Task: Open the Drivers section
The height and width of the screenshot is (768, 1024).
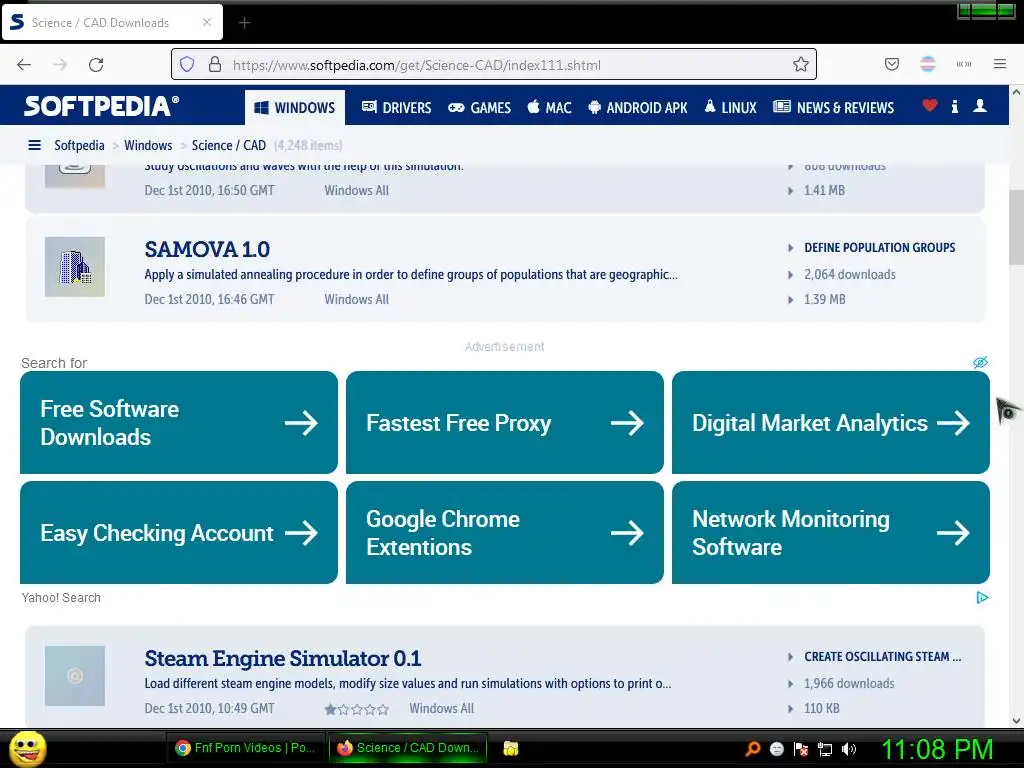Action: (396, 108)
